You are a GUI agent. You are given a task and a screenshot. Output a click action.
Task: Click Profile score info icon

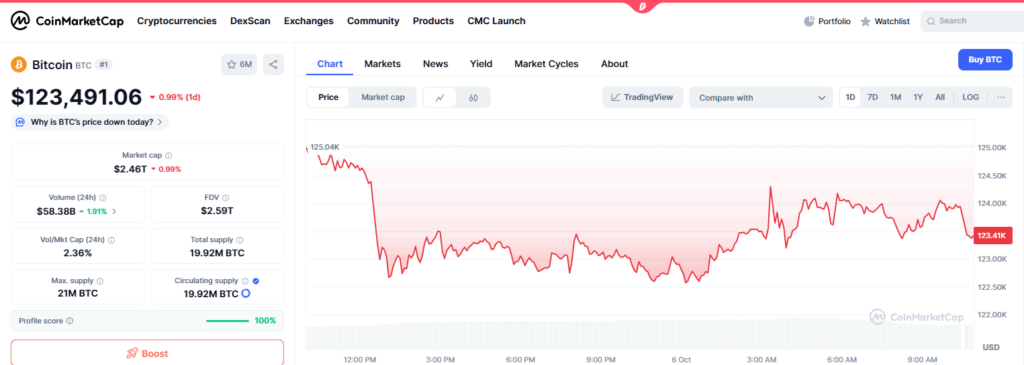tap(70, 321)
